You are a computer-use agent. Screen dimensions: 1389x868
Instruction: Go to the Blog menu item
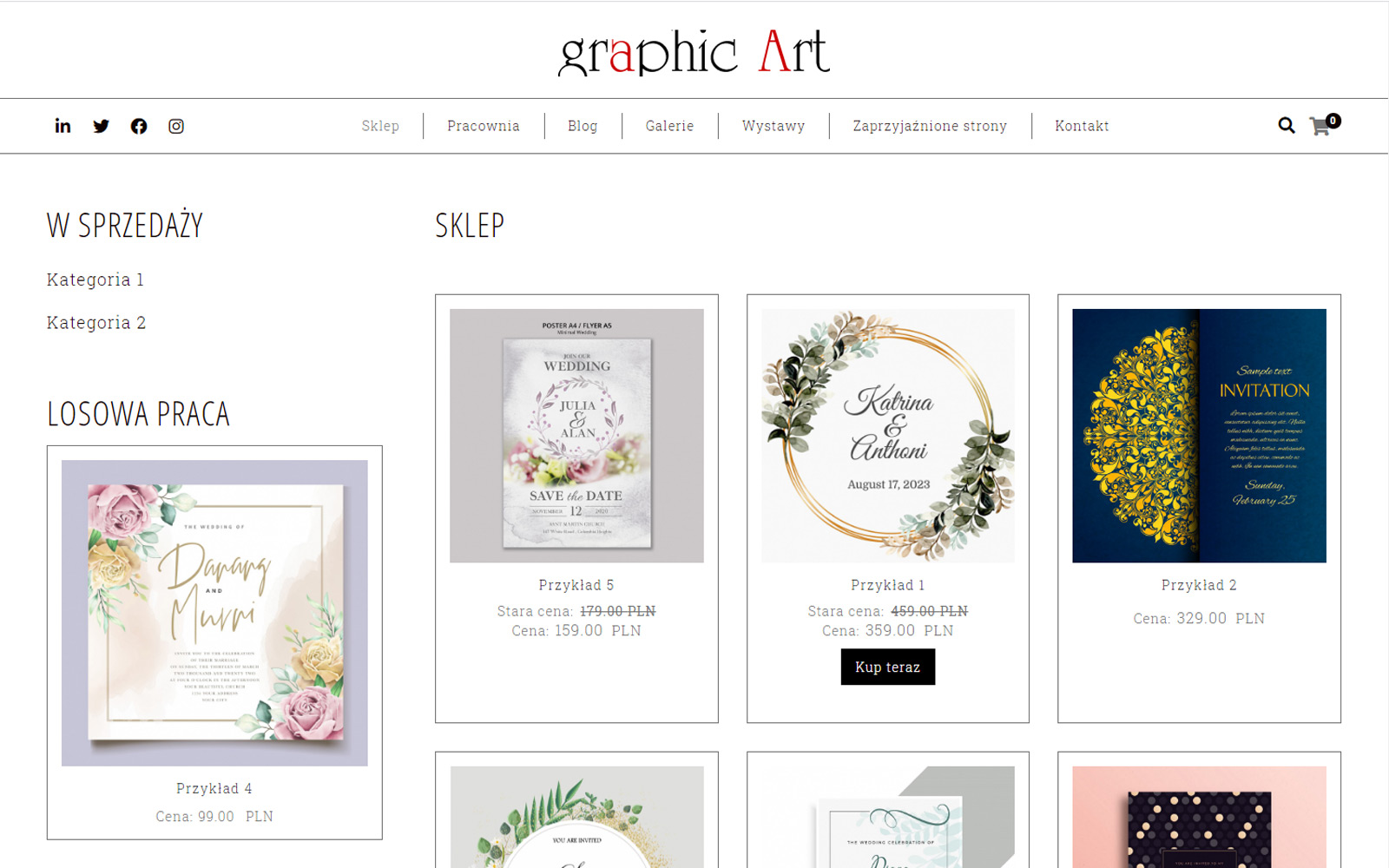pos(583,126)
